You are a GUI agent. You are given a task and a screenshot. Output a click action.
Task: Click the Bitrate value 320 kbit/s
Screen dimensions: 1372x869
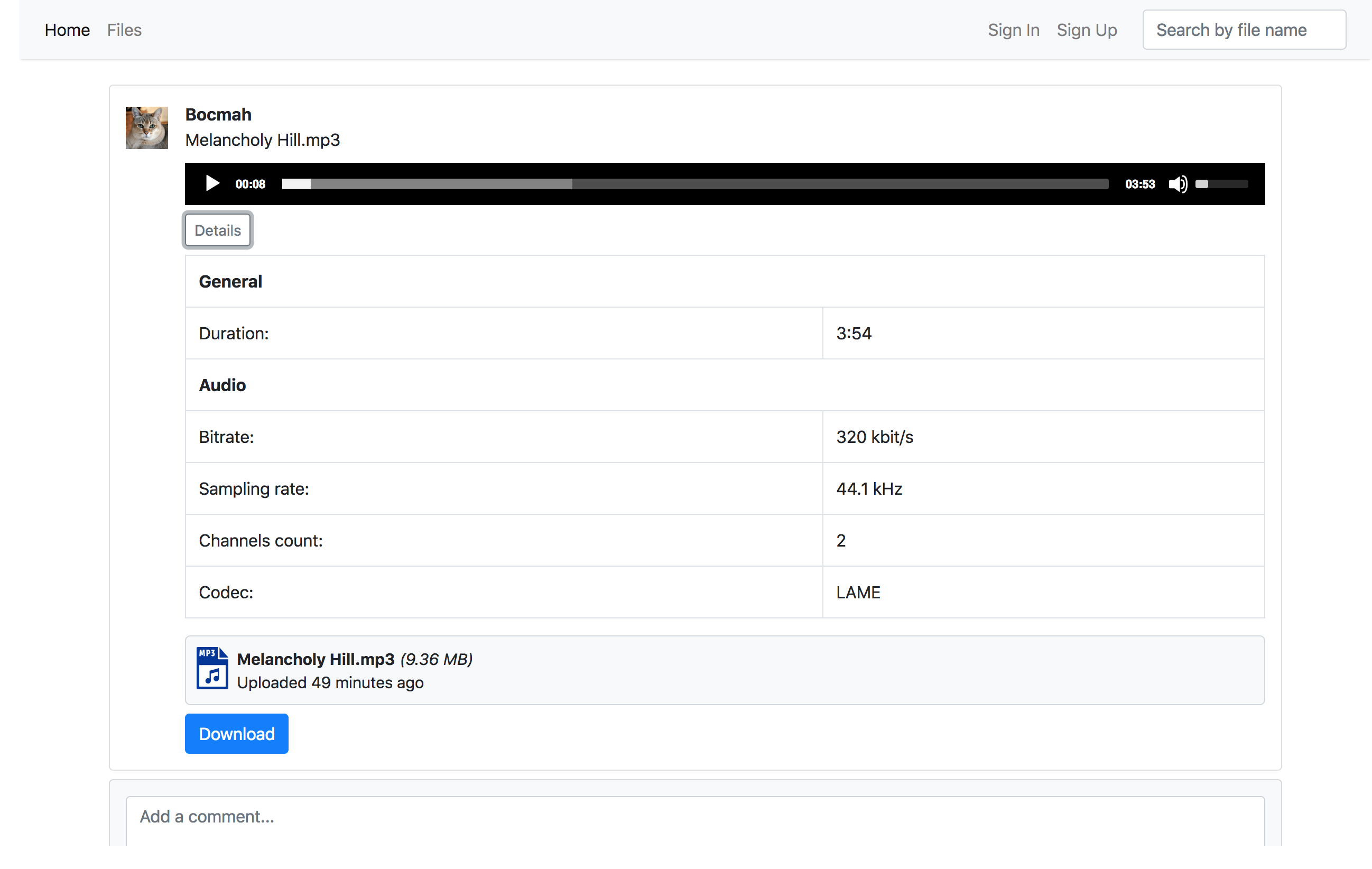(x=874, y=437)
